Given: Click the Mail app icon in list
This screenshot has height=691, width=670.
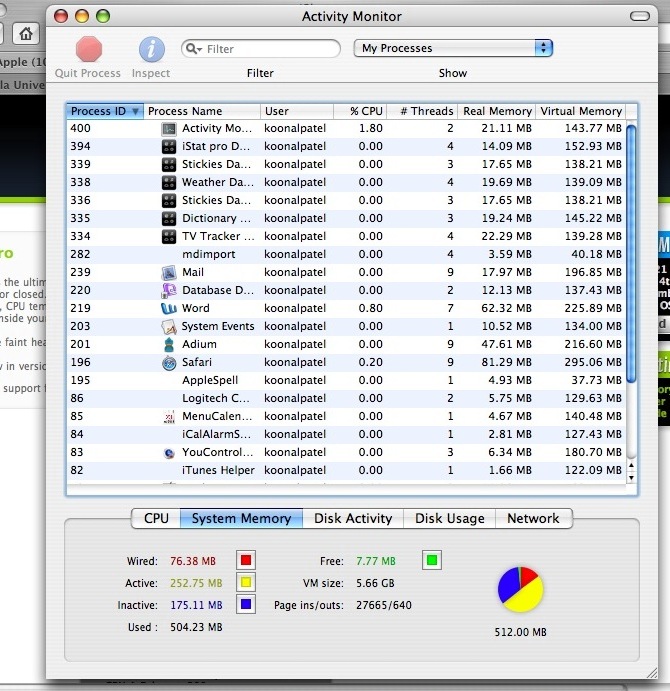Looking at the screenshot, I should [x=169, y=273].
